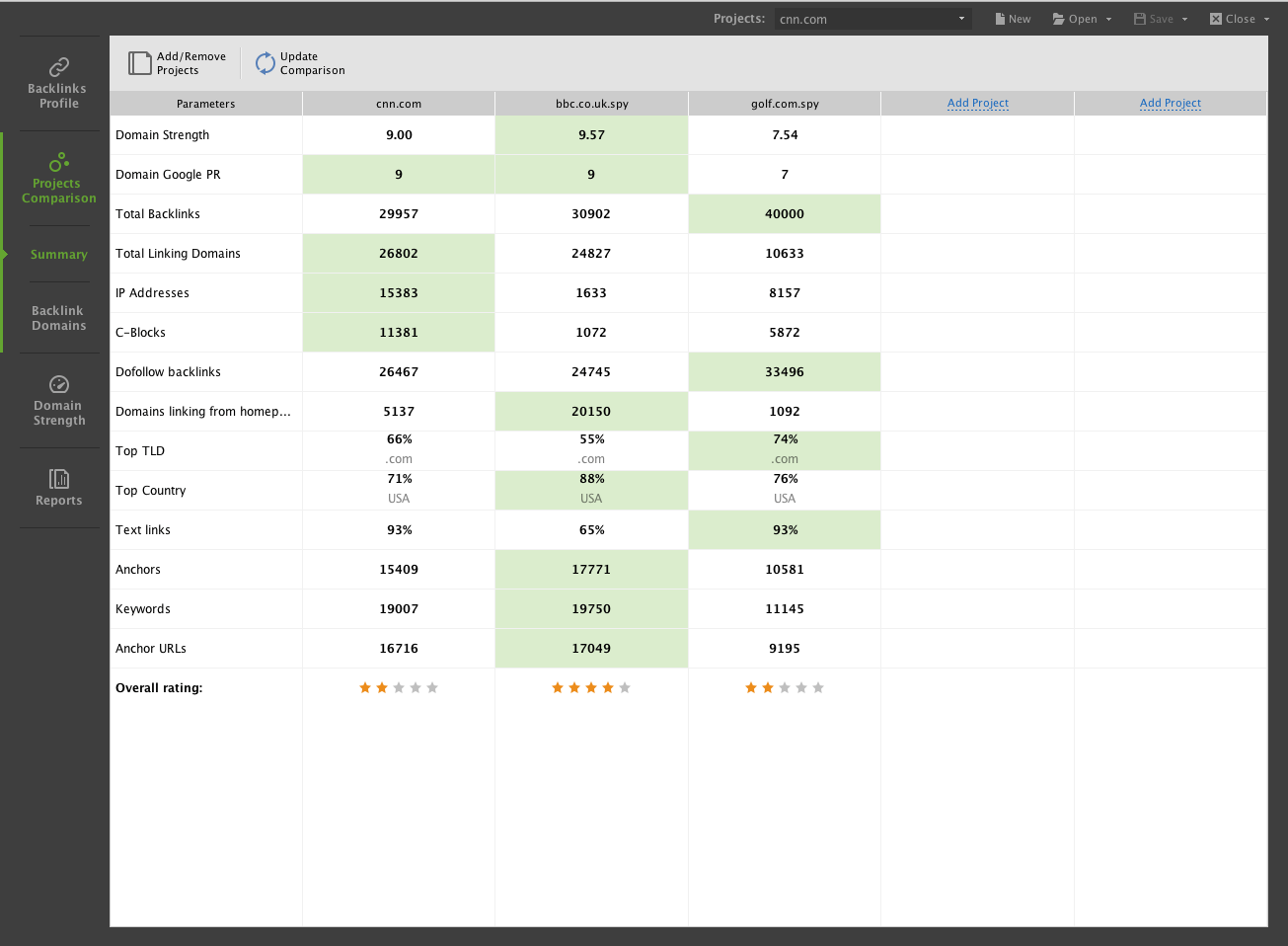
Task: Select the Anchor URLs row label
Action: 151,649
